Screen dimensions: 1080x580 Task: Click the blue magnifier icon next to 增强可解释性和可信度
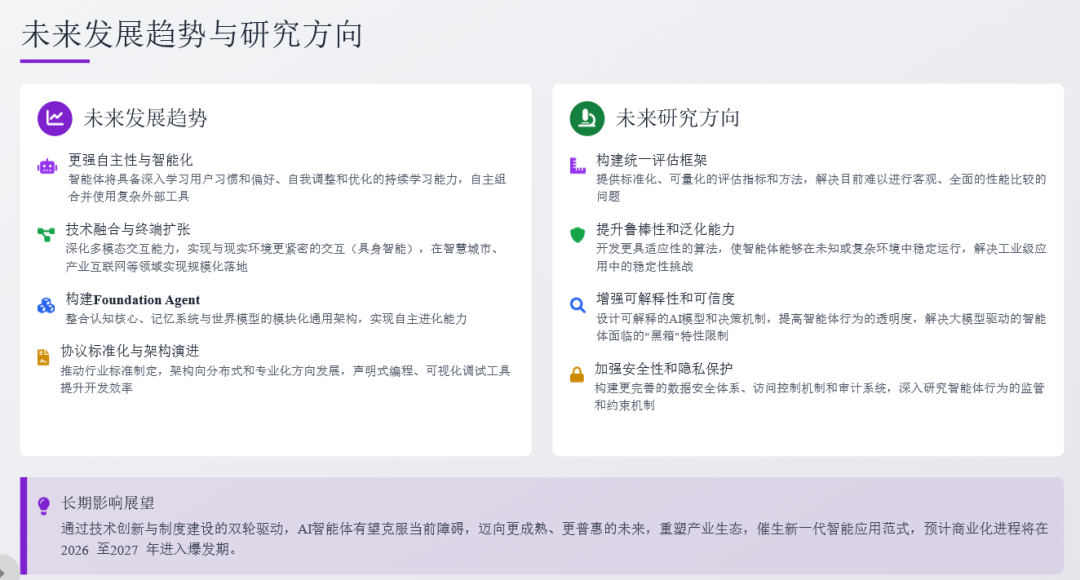click(x=577, y=304)
